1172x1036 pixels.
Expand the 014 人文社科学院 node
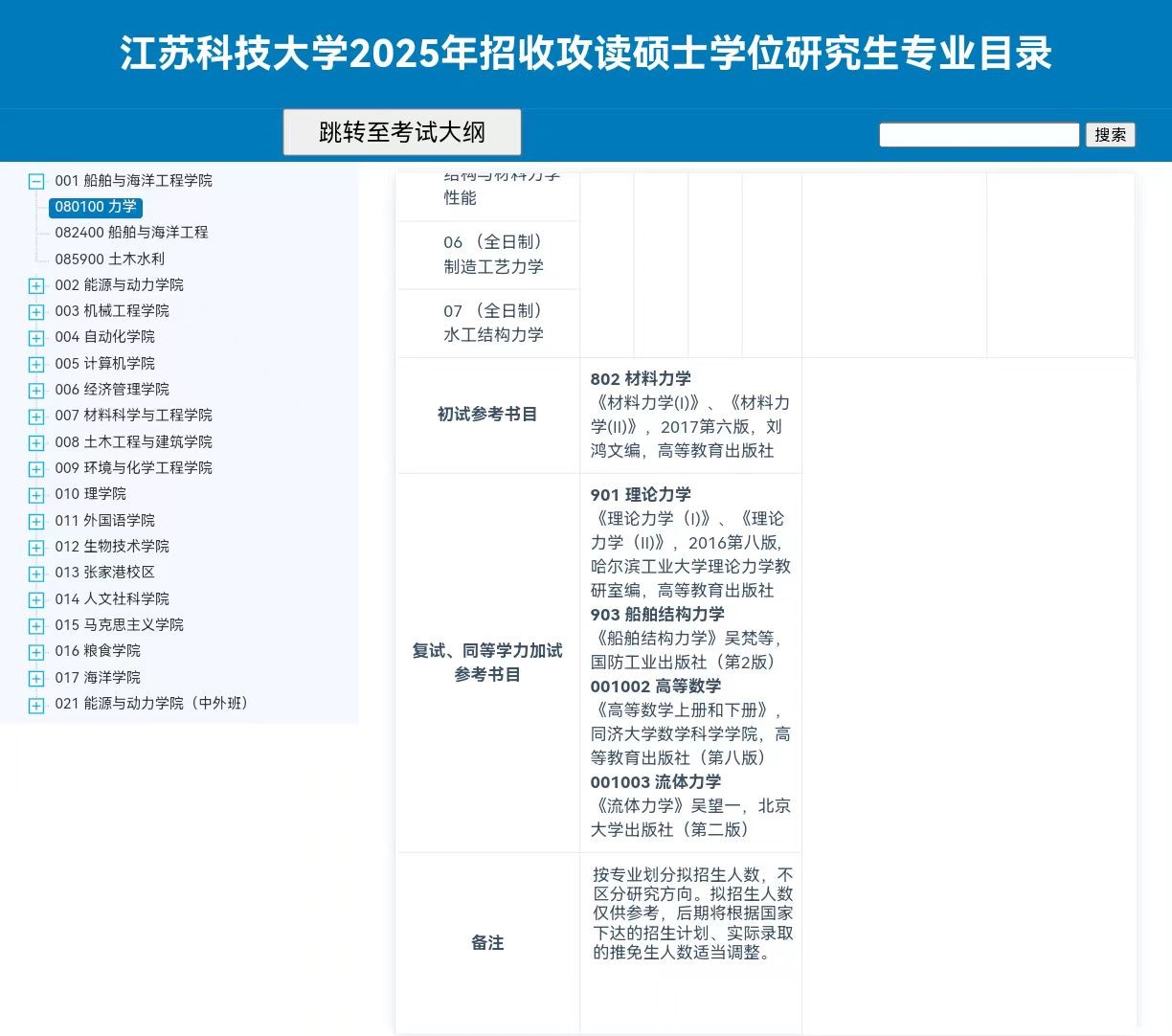(x=36, y=599)
